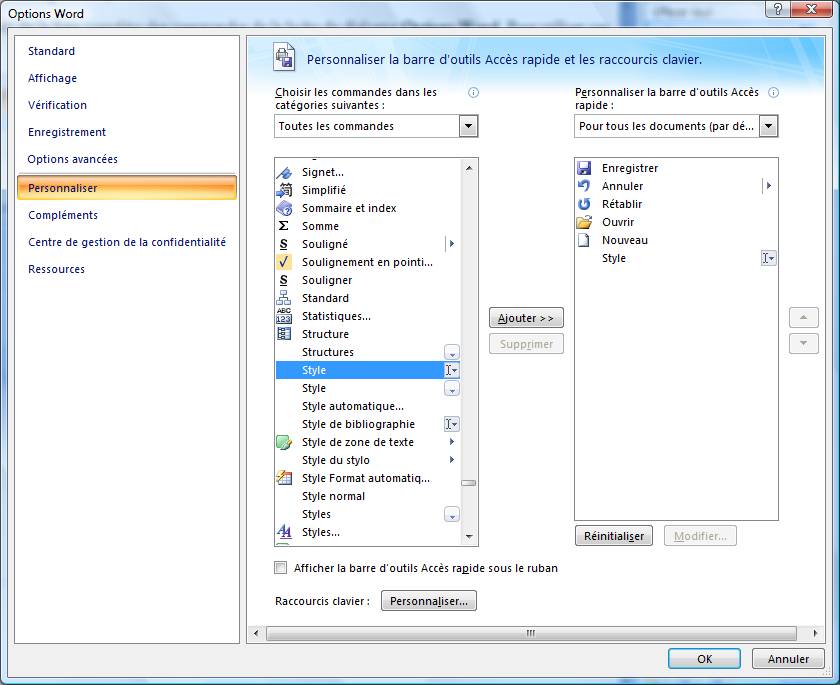
Task: Click the left arrow of the horizontal scrollbar
Action: click(256, 634)
